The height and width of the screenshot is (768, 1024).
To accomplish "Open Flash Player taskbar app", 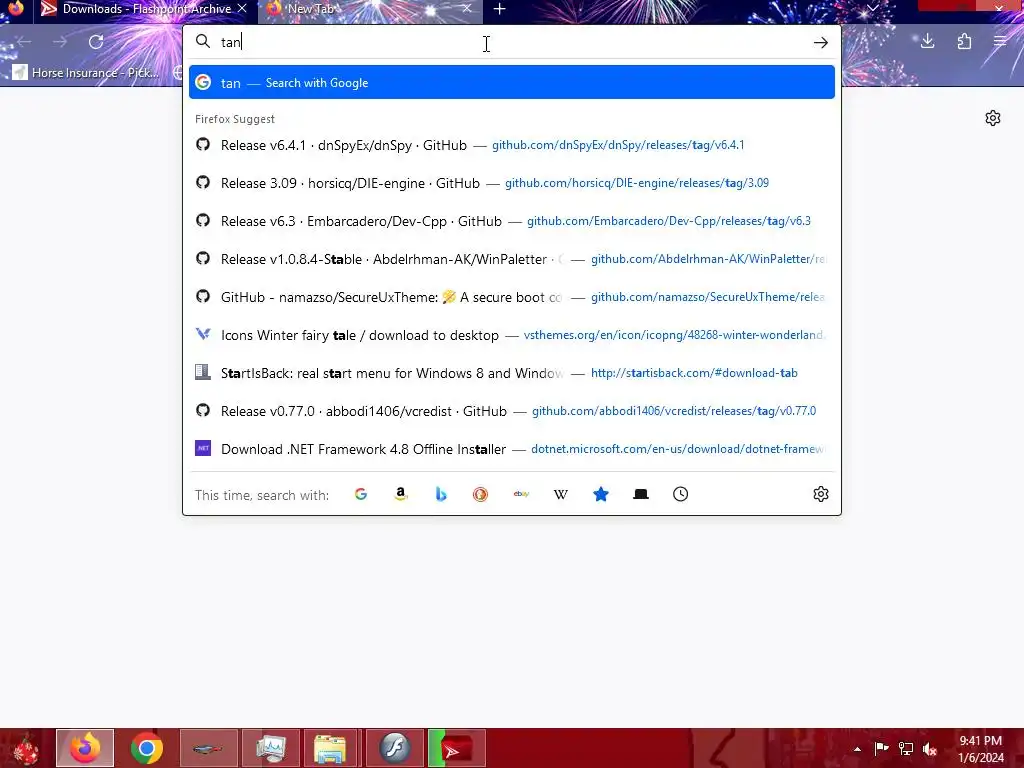I will 394,748.
